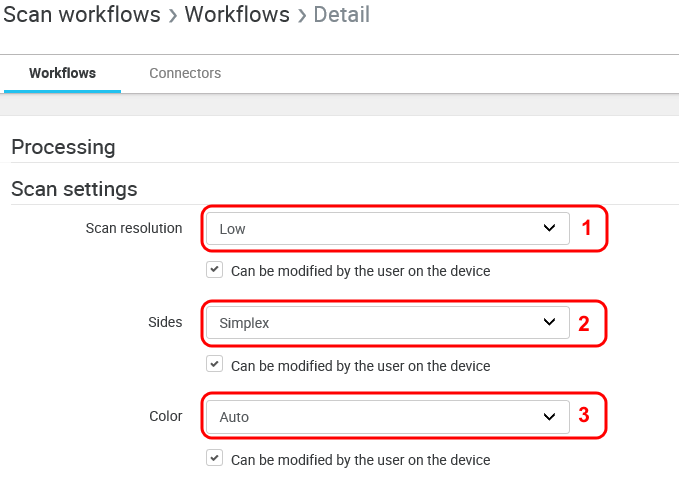
Task: Go to Workflows breadcrumb link
Action: point(237,15)
